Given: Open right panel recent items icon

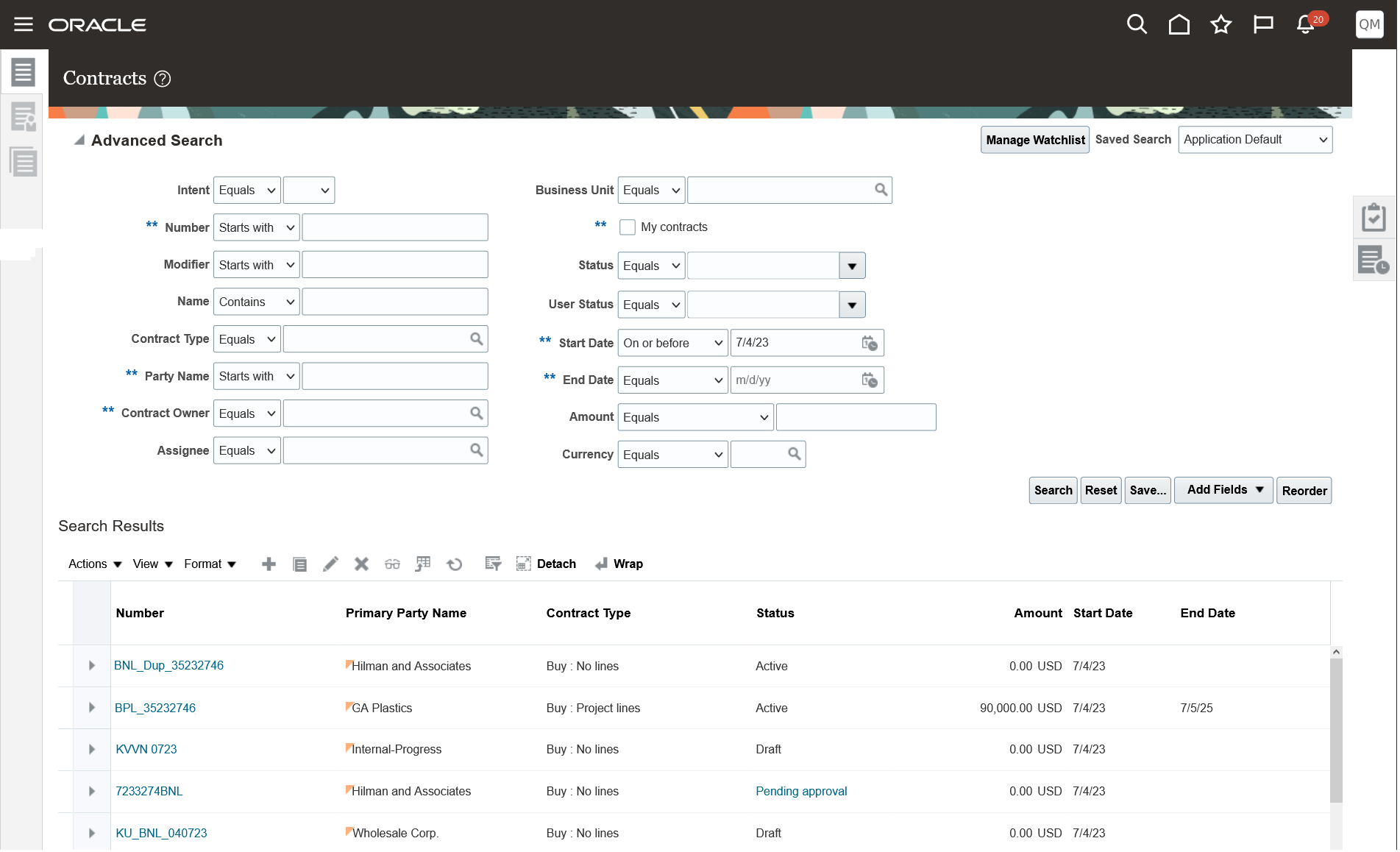Looking at the screenshot, I should click(1374, 260).
